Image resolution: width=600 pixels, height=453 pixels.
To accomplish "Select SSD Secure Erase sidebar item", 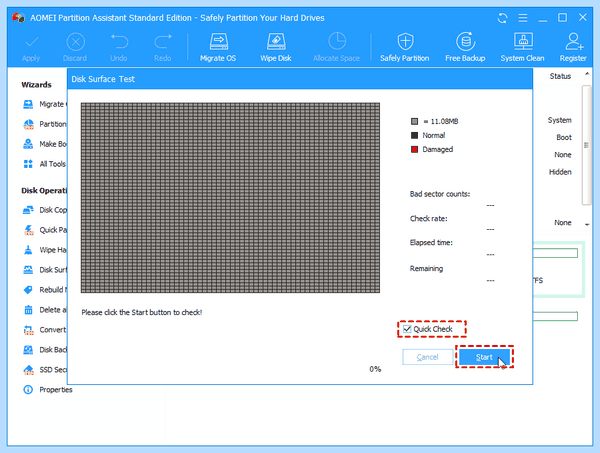I will point(45,370).
